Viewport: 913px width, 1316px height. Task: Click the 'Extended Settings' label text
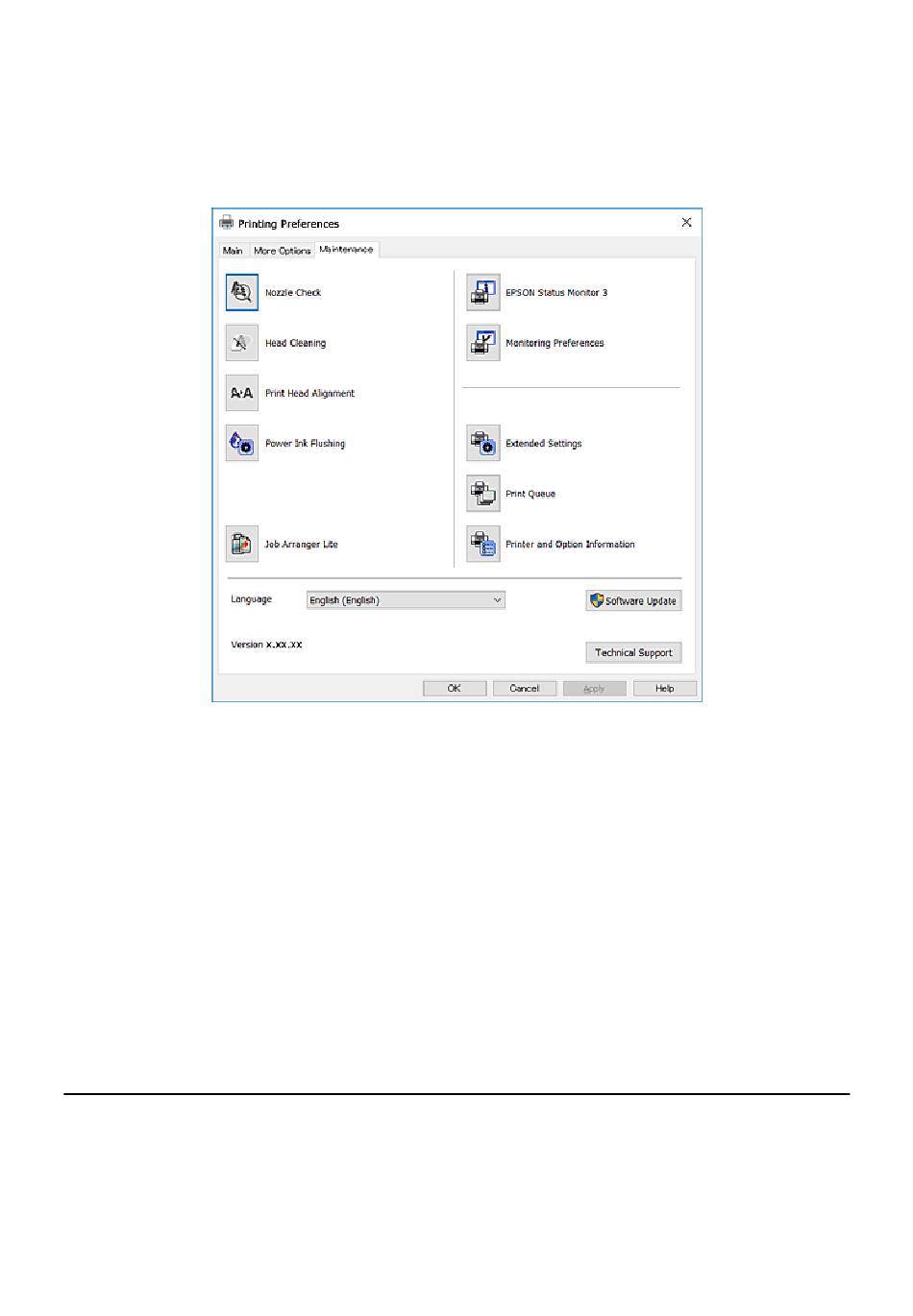[544, 444]
